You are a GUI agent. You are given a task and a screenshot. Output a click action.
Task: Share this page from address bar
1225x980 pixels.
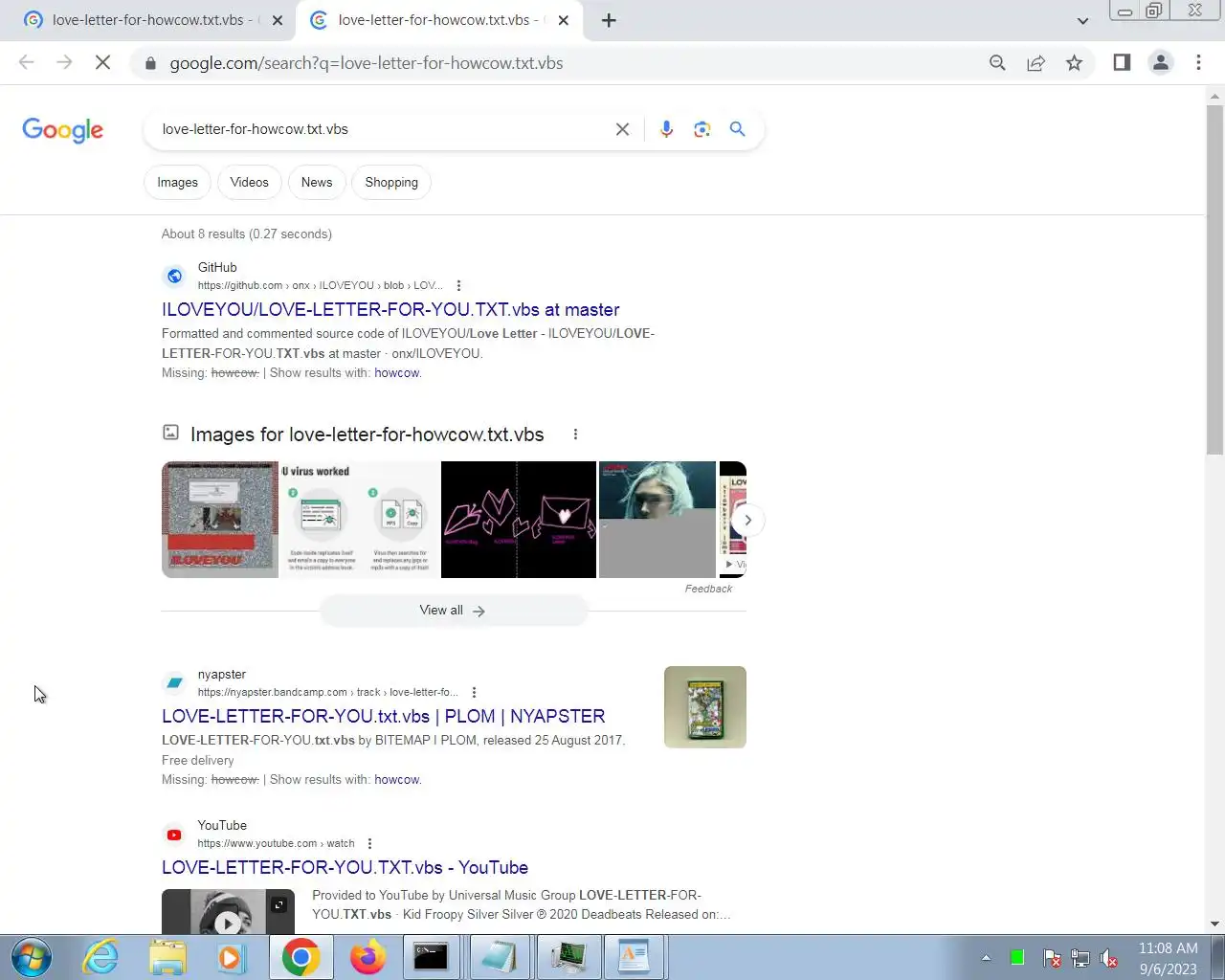pyautogui.click(x=1036, y=63)
